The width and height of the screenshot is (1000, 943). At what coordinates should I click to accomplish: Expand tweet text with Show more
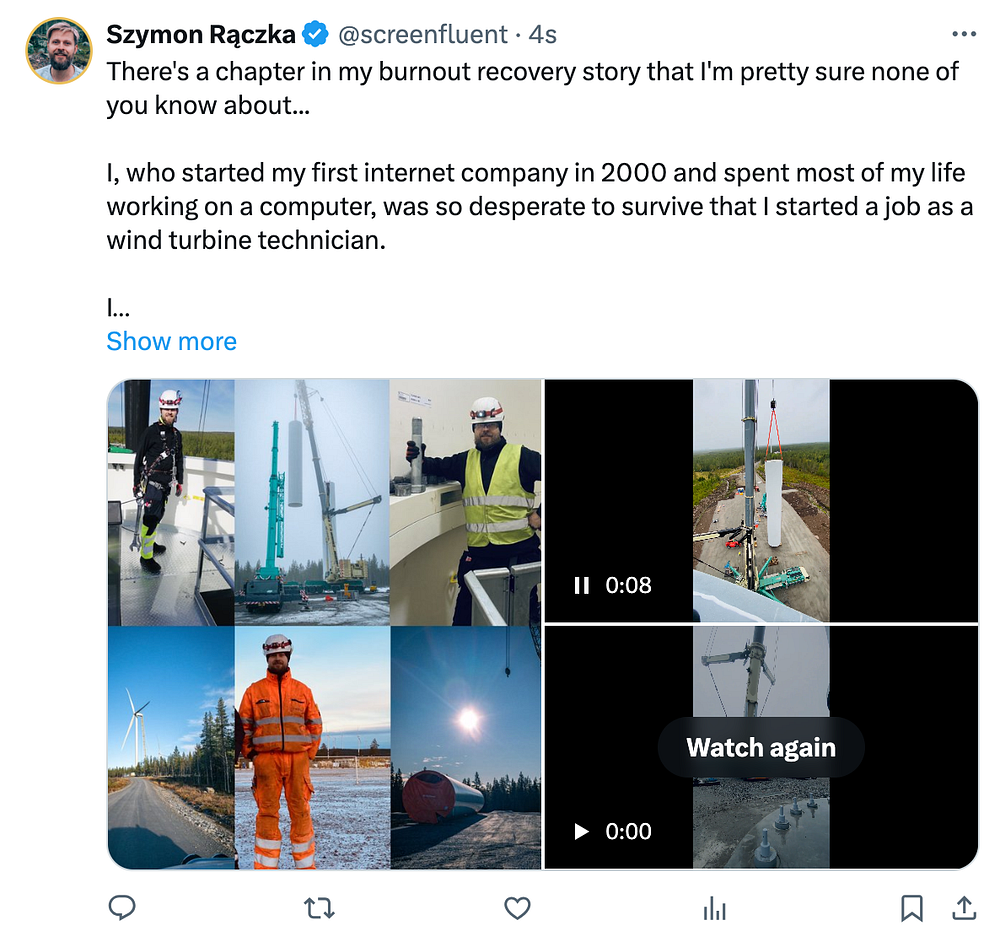coord(172,341)
